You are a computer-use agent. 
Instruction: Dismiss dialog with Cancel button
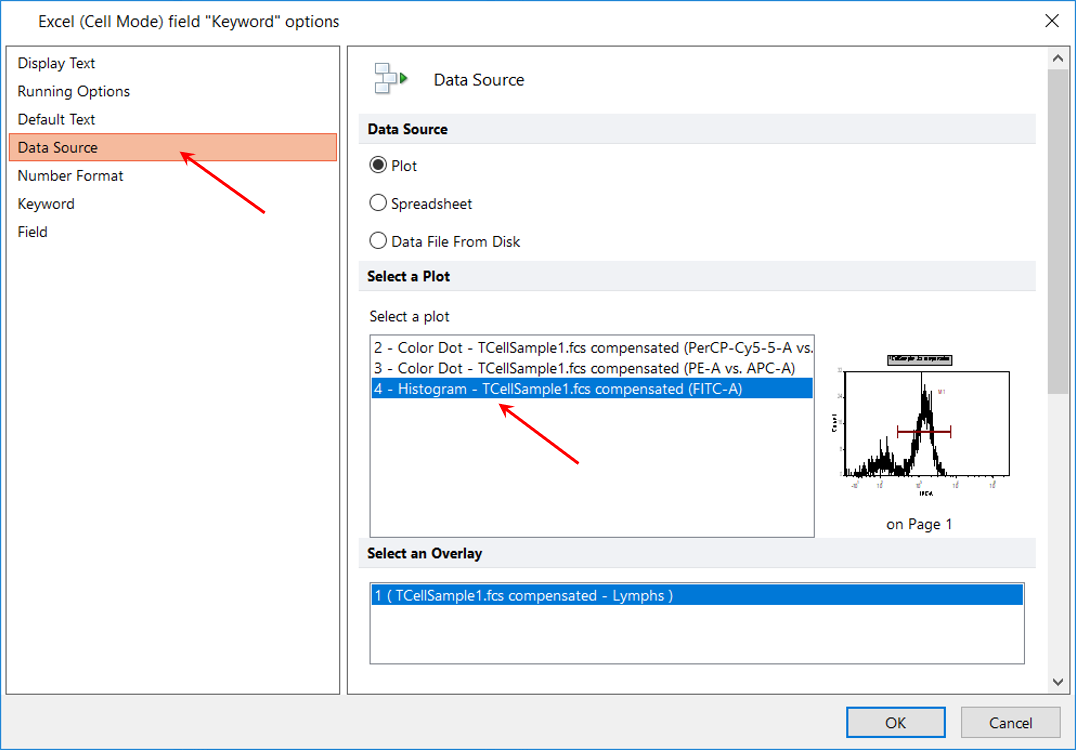point(1010,722)
